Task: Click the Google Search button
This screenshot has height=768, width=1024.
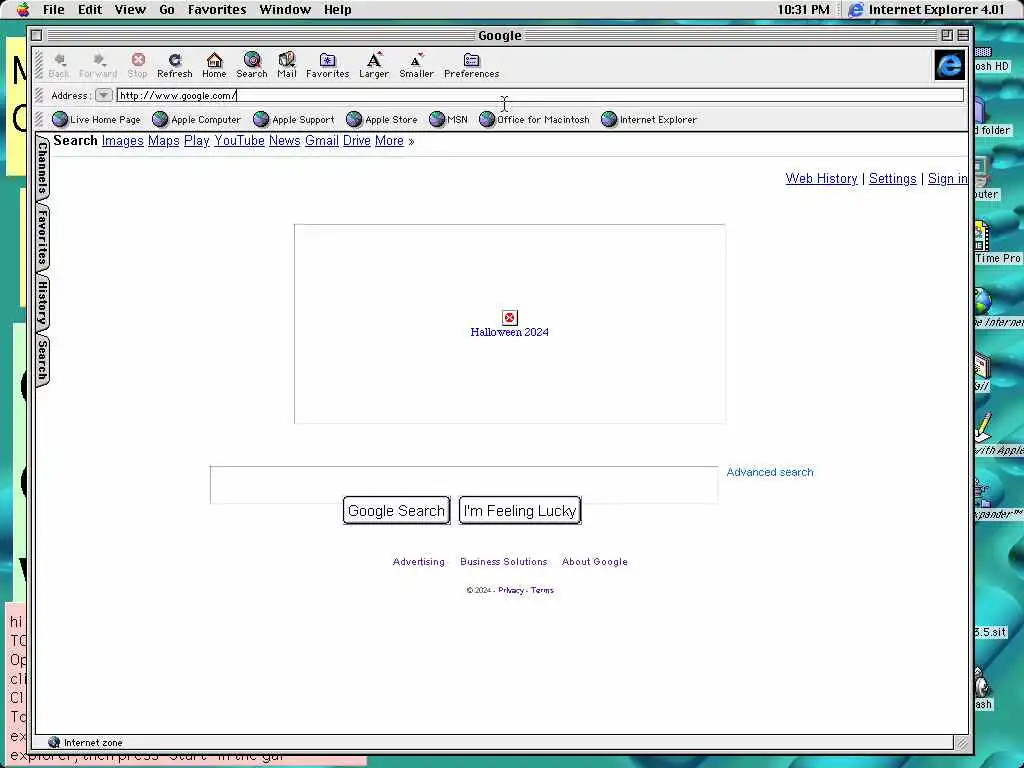Action: 396,511
